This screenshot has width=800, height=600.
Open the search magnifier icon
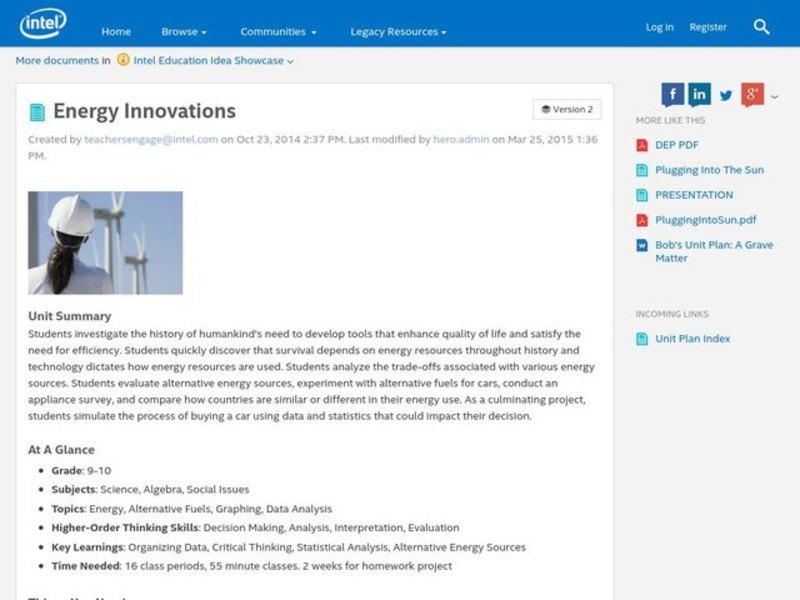[x=760, y=27]
